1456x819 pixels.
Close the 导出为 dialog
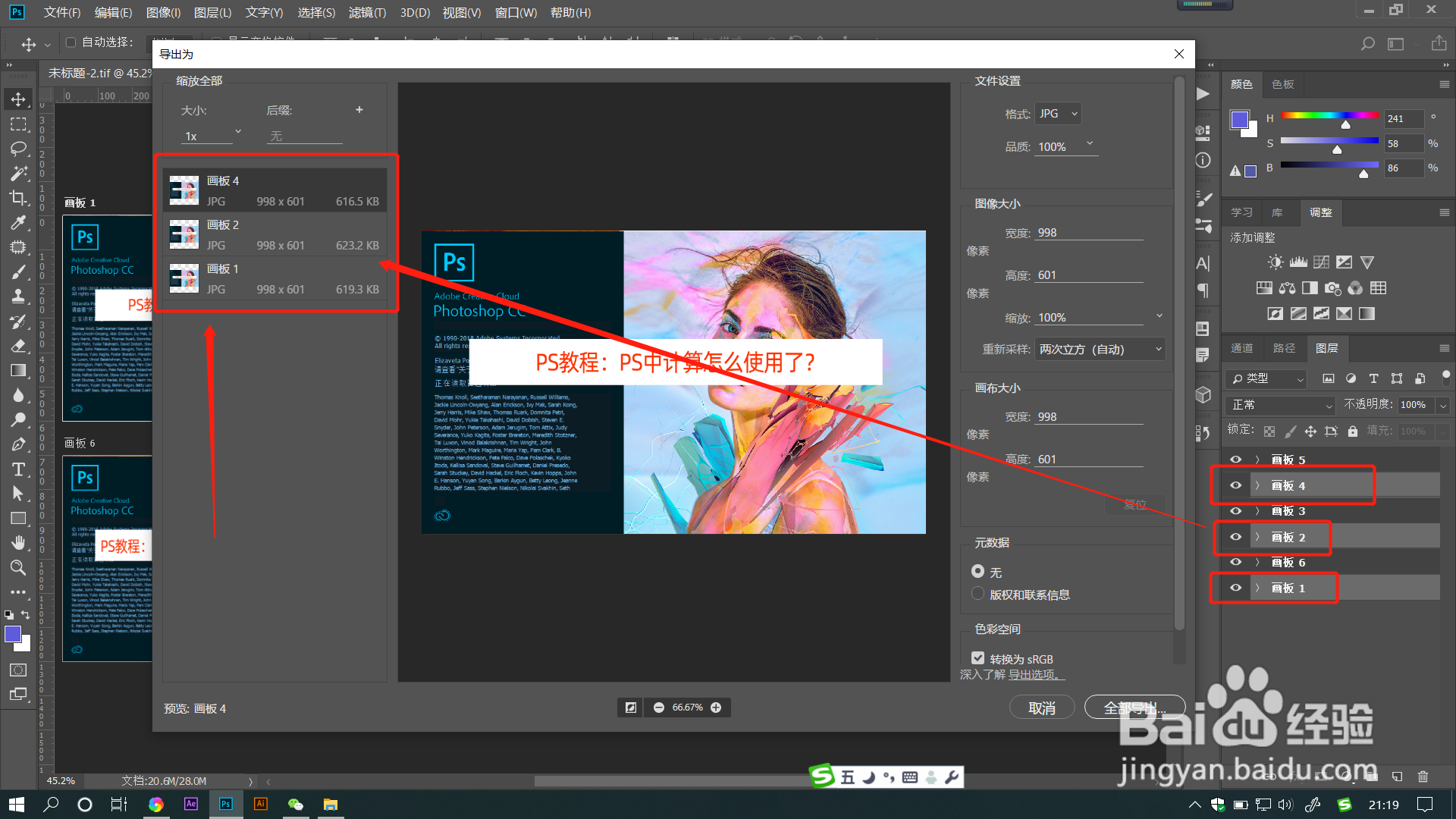click(1179, 54)
